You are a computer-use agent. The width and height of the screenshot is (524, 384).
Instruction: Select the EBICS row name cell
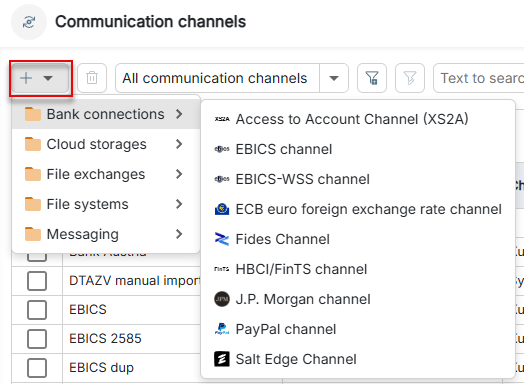pos(88,309)
